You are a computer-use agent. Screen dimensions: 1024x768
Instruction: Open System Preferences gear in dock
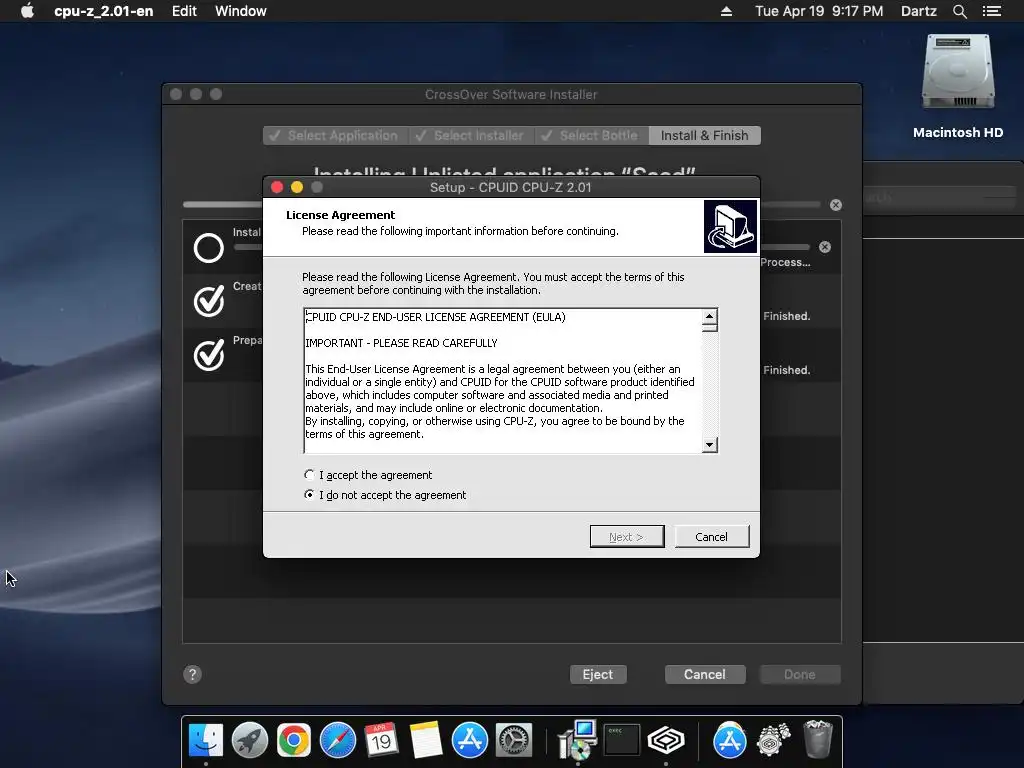coord(514,741)
